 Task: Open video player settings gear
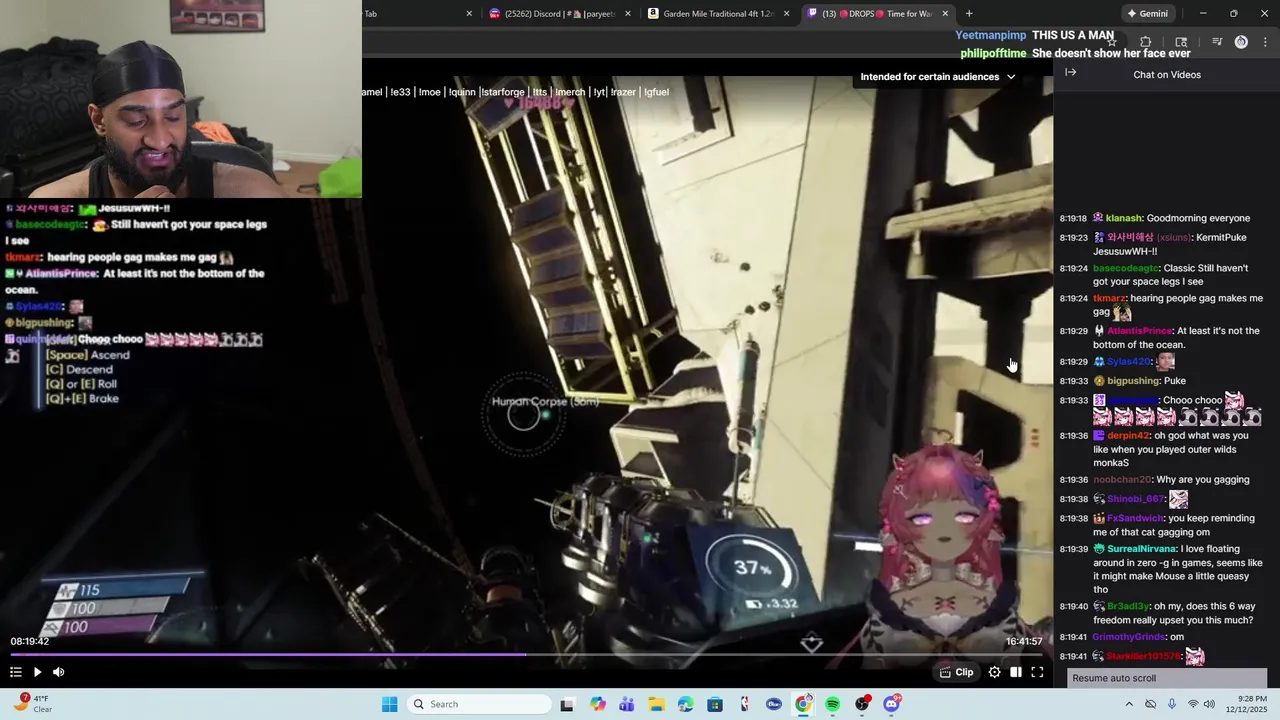pos(994,672)
